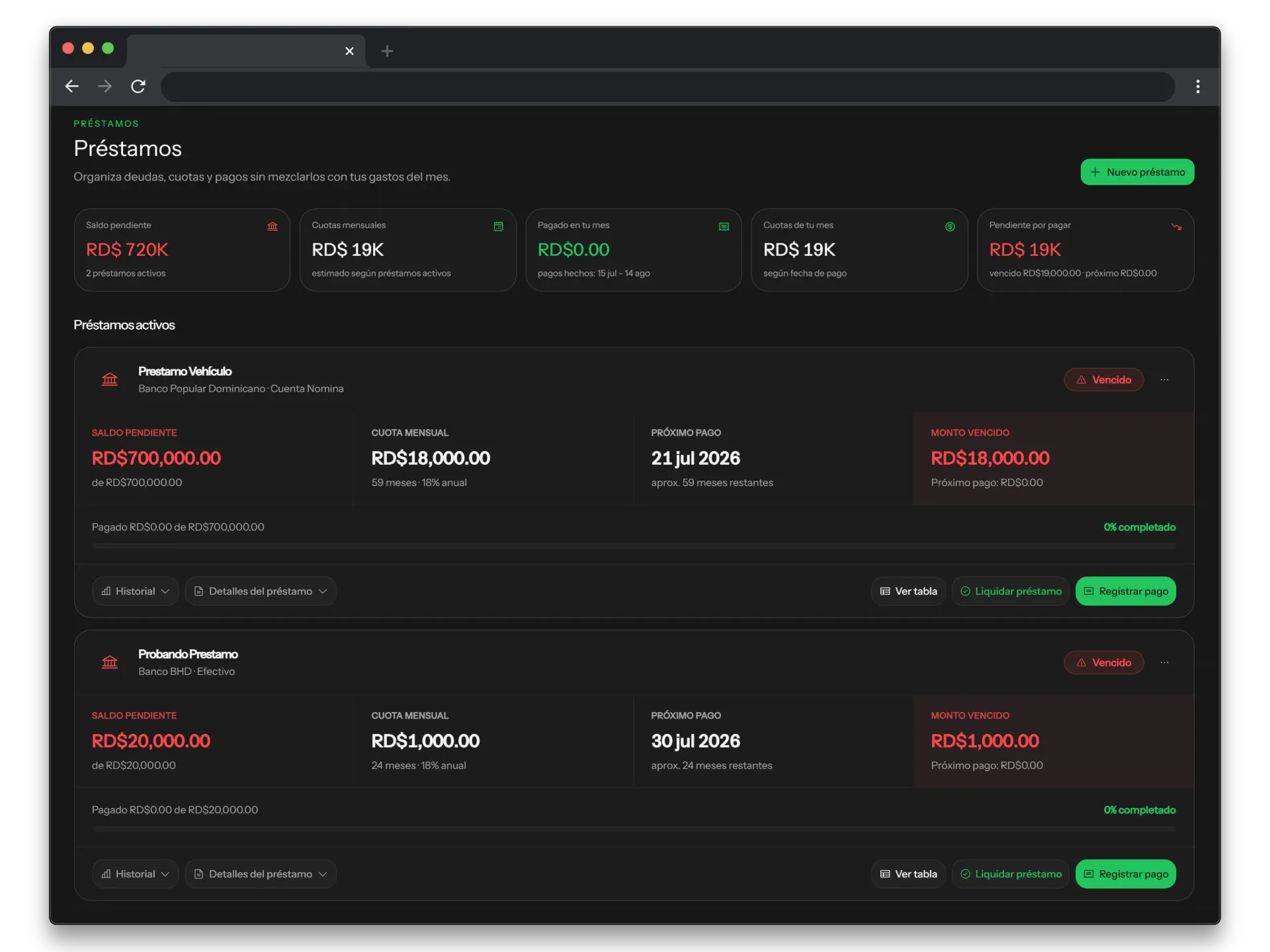The width and height of the screenshot is (1270, 952).
Task: Click Registrar pago for Prestamo Vehículo
Action: click(1126, 591)
